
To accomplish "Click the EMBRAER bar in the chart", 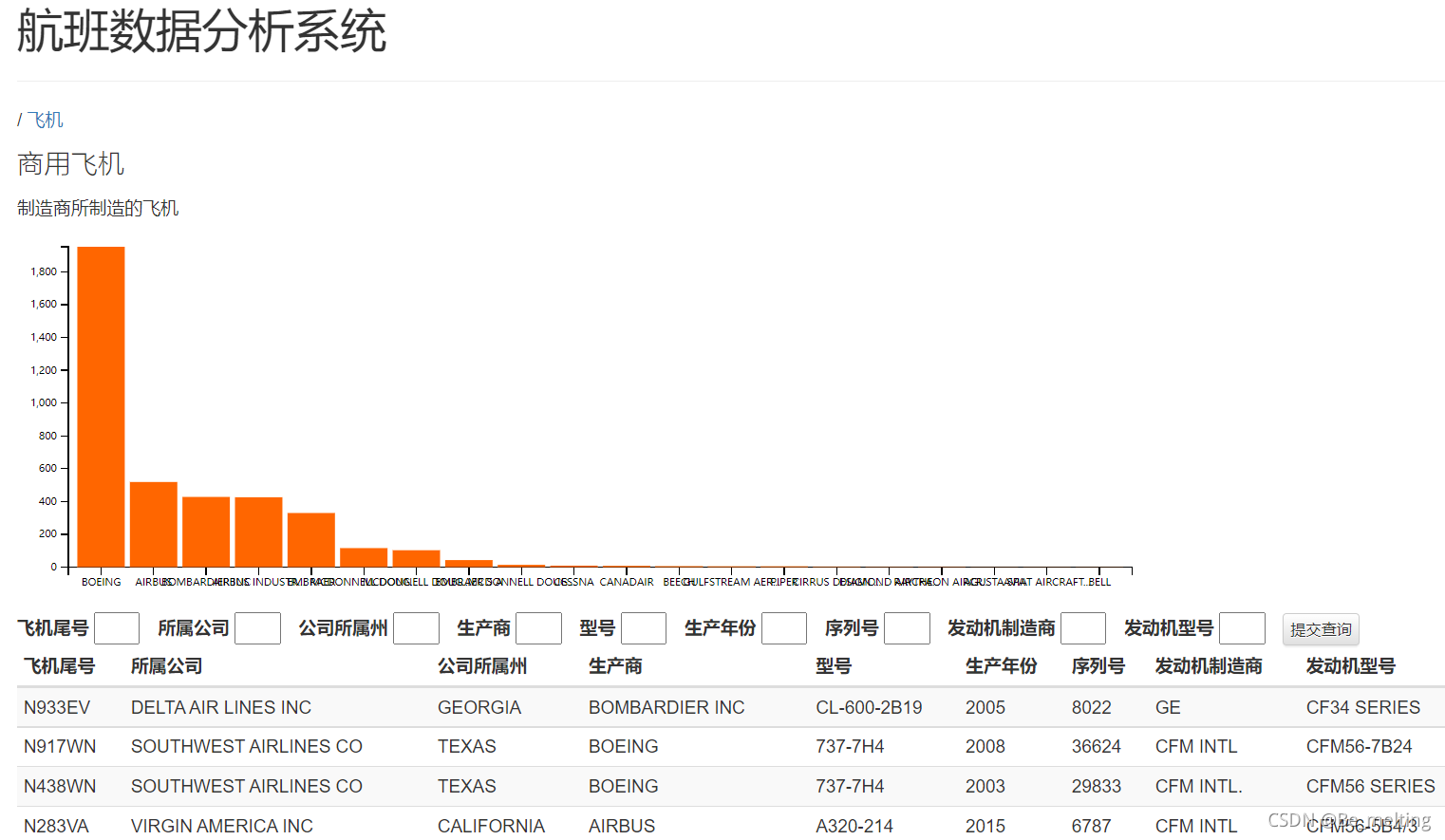I will point(311,539).
